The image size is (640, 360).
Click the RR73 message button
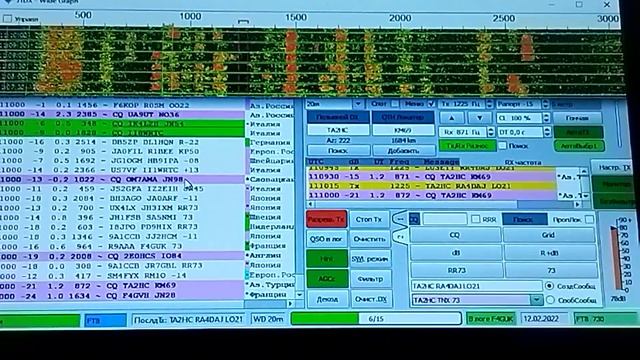(x=456, y=270)
